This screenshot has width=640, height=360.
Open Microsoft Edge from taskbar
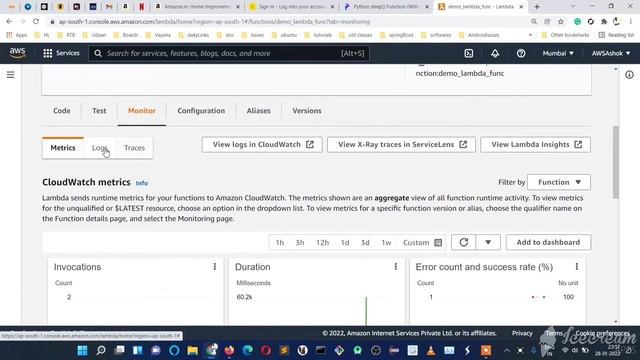(248, 350)
